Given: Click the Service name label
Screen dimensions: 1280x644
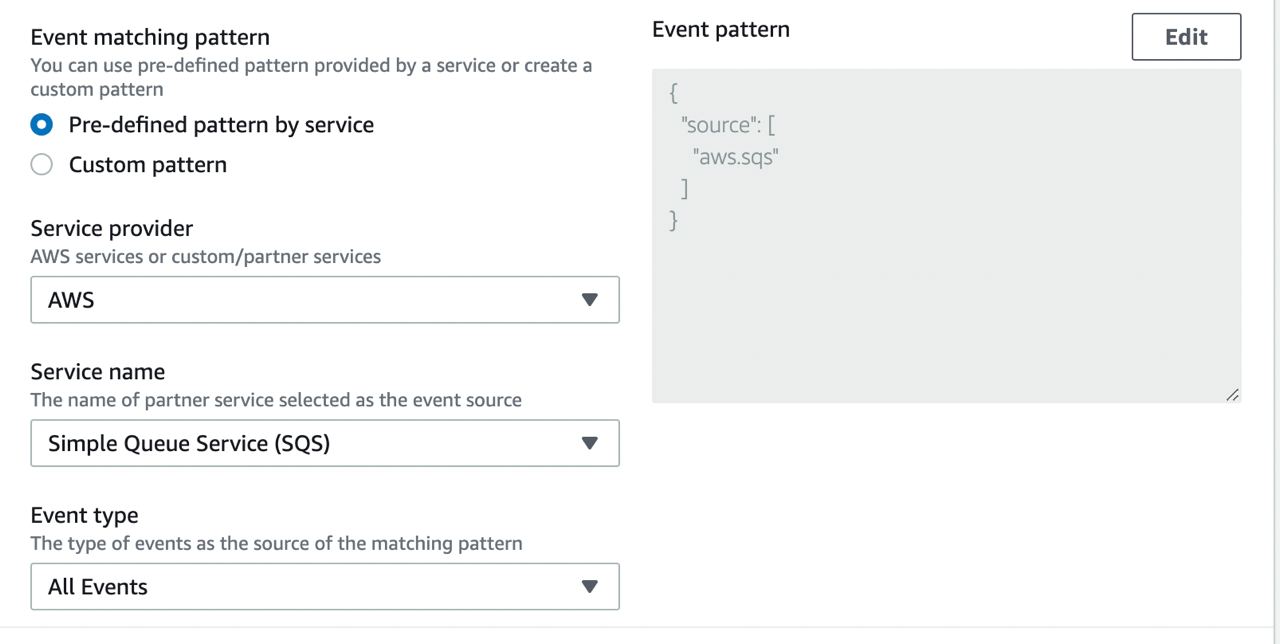Looking at the screenshot, I should [98, 371].
